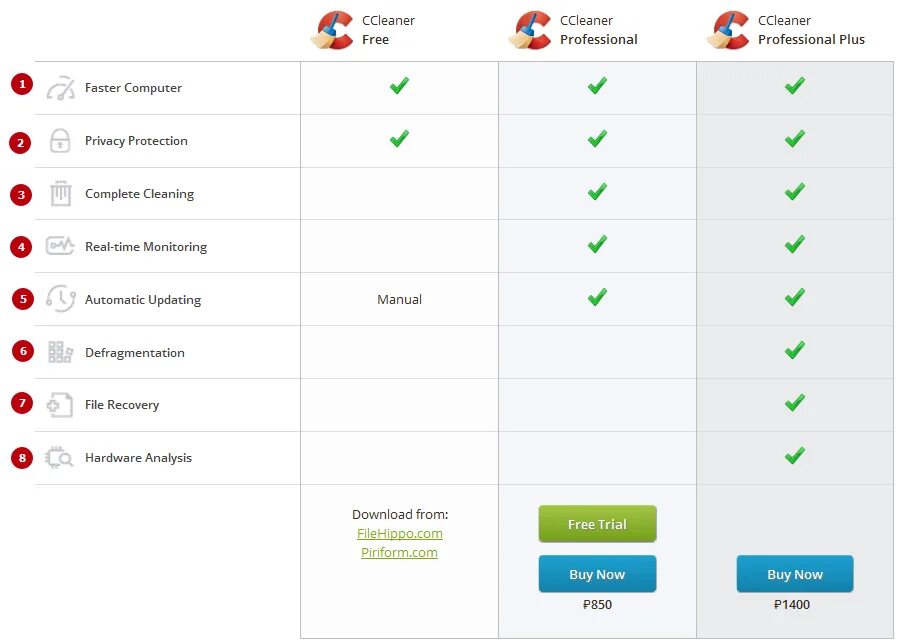Click the CCleaner Free logo icon

[x=332, y=30]
